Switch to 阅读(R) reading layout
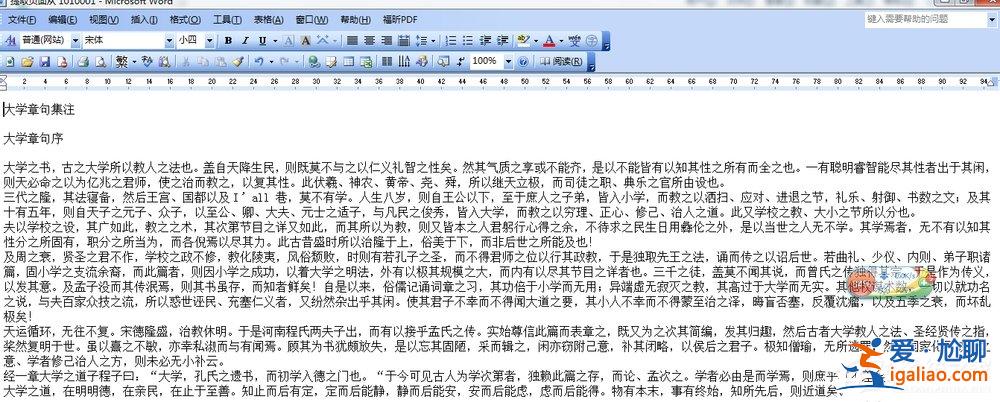This screenshot has width=1000, height=402. 561,62
